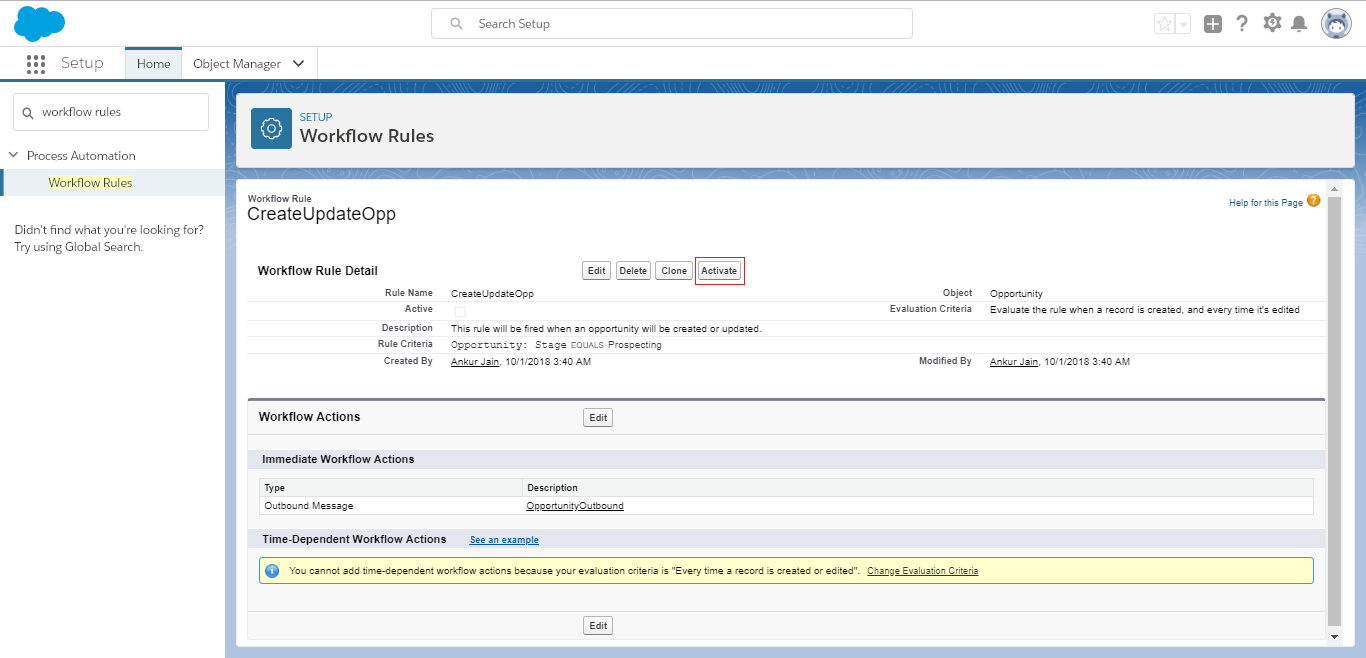
Task: Open the user profile avatar
Action: tap(1336, 23)
